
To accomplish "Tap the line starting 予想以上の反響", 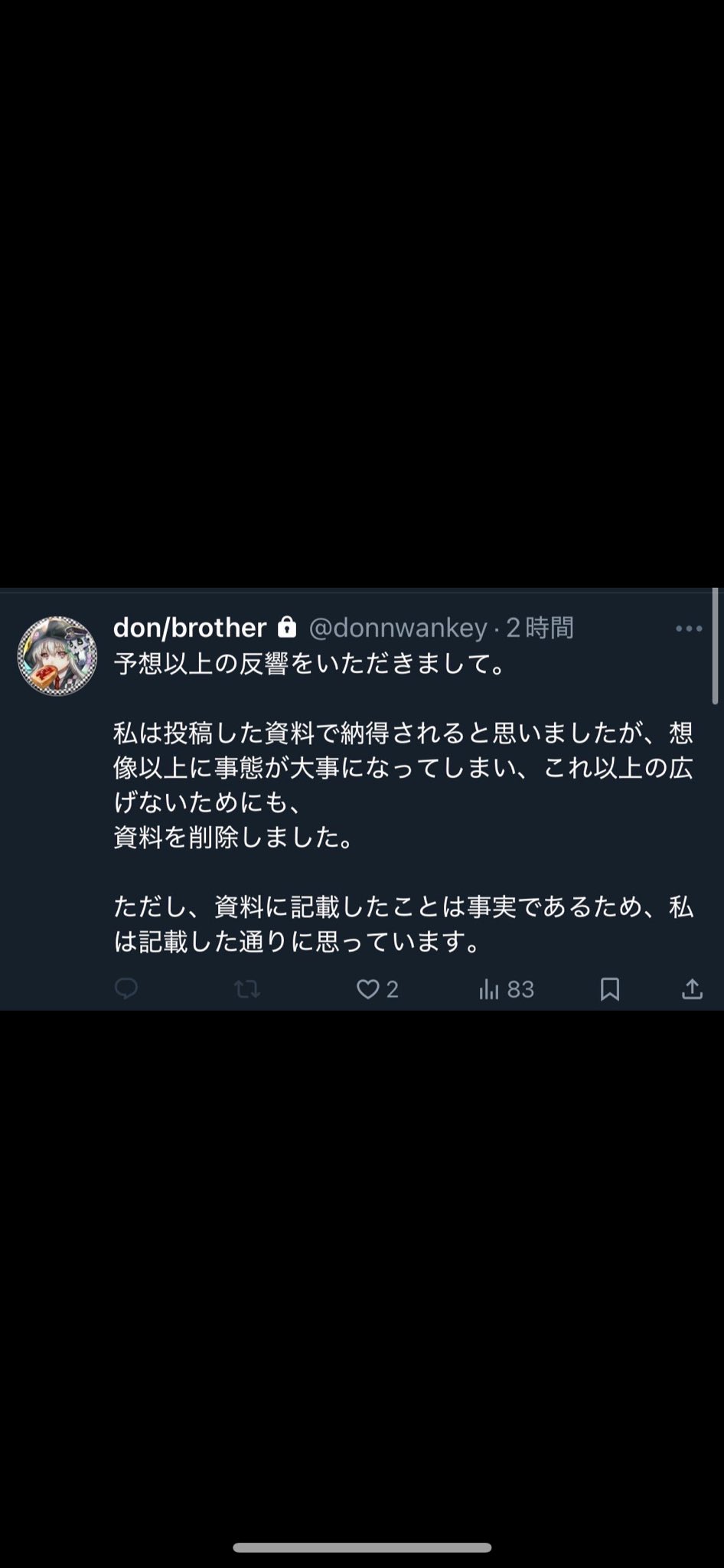I will [311, 664].
